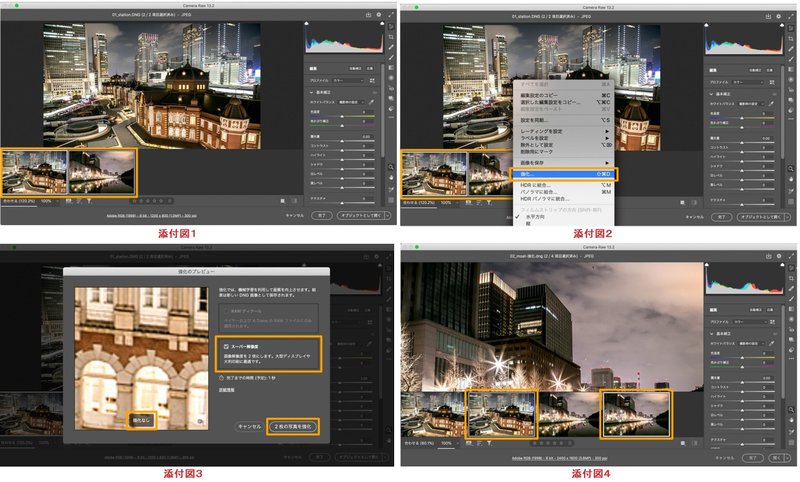Click the contrast slider handle in figure 4

(742, 392)
